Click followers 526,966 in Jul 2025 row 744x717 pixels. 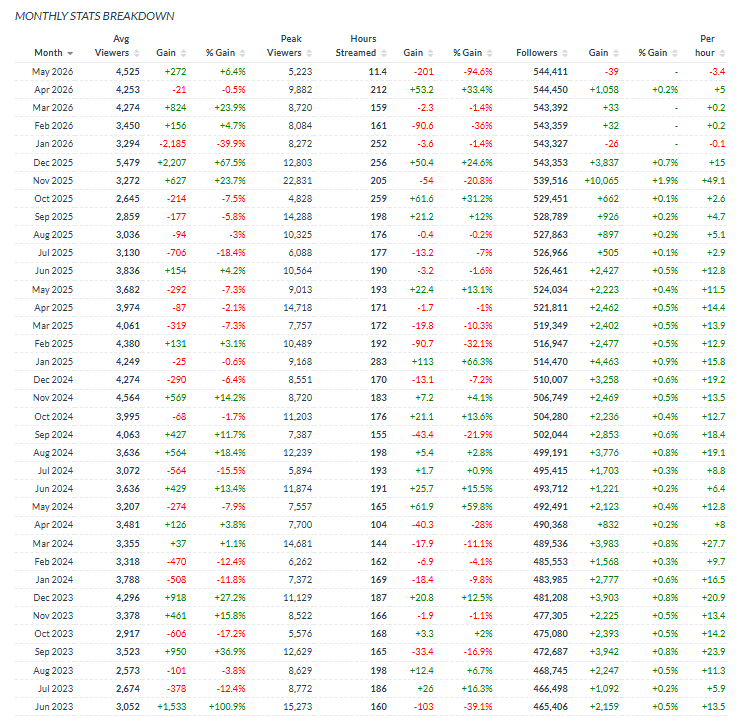(x=550, y=253)
